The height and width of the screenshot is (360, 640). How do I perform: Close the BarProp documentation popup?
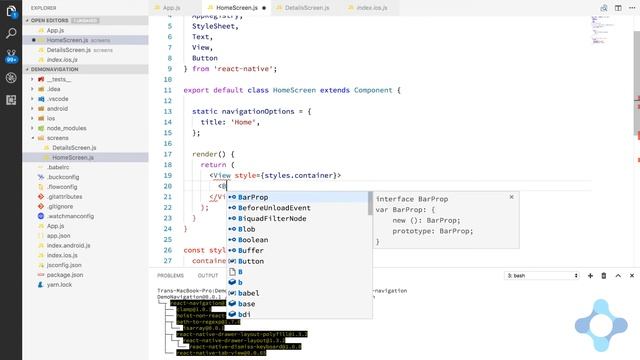pos(511,197)
